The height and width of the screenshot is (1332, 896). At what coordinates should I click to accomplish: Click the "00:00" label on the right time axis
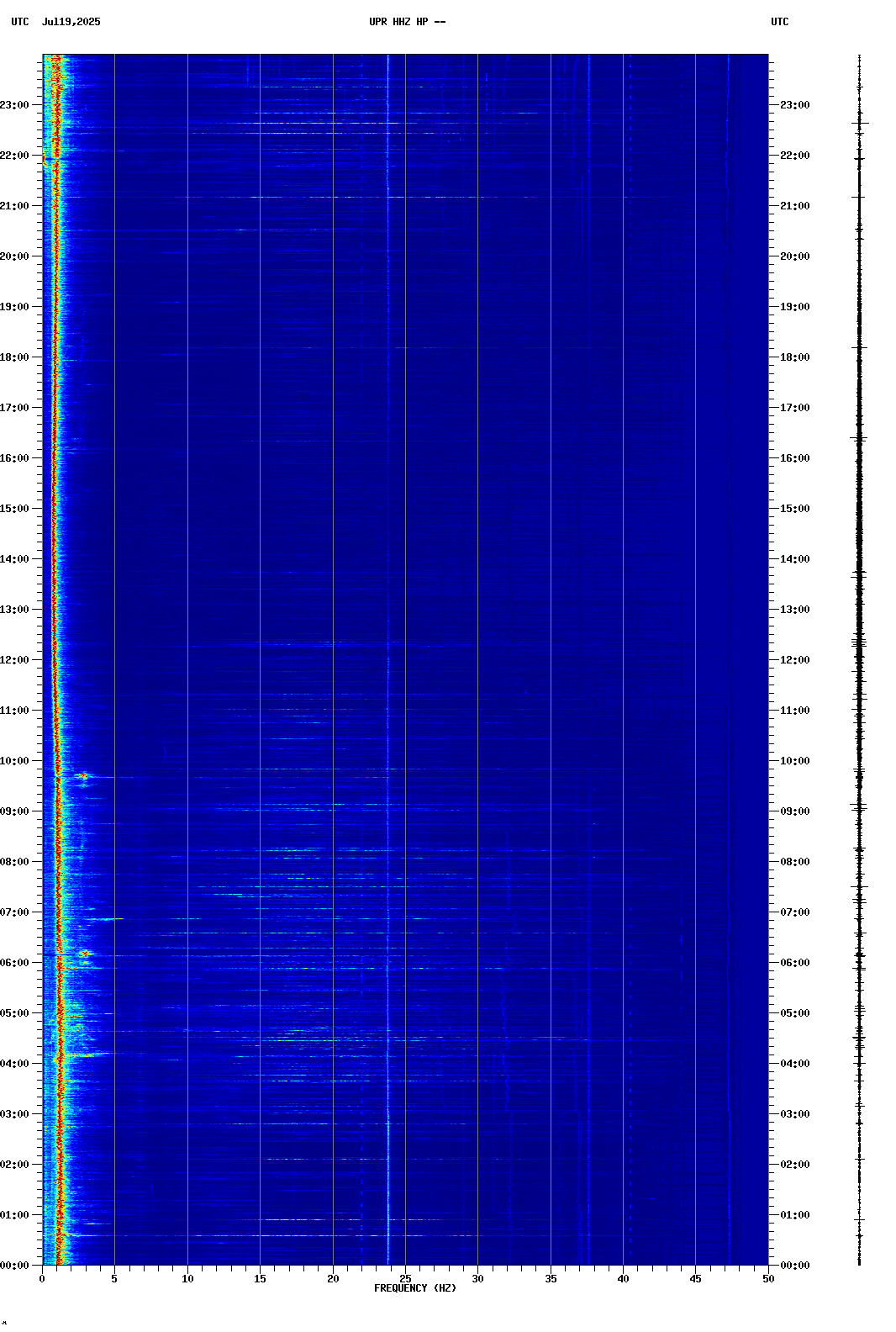point(795,1266)
